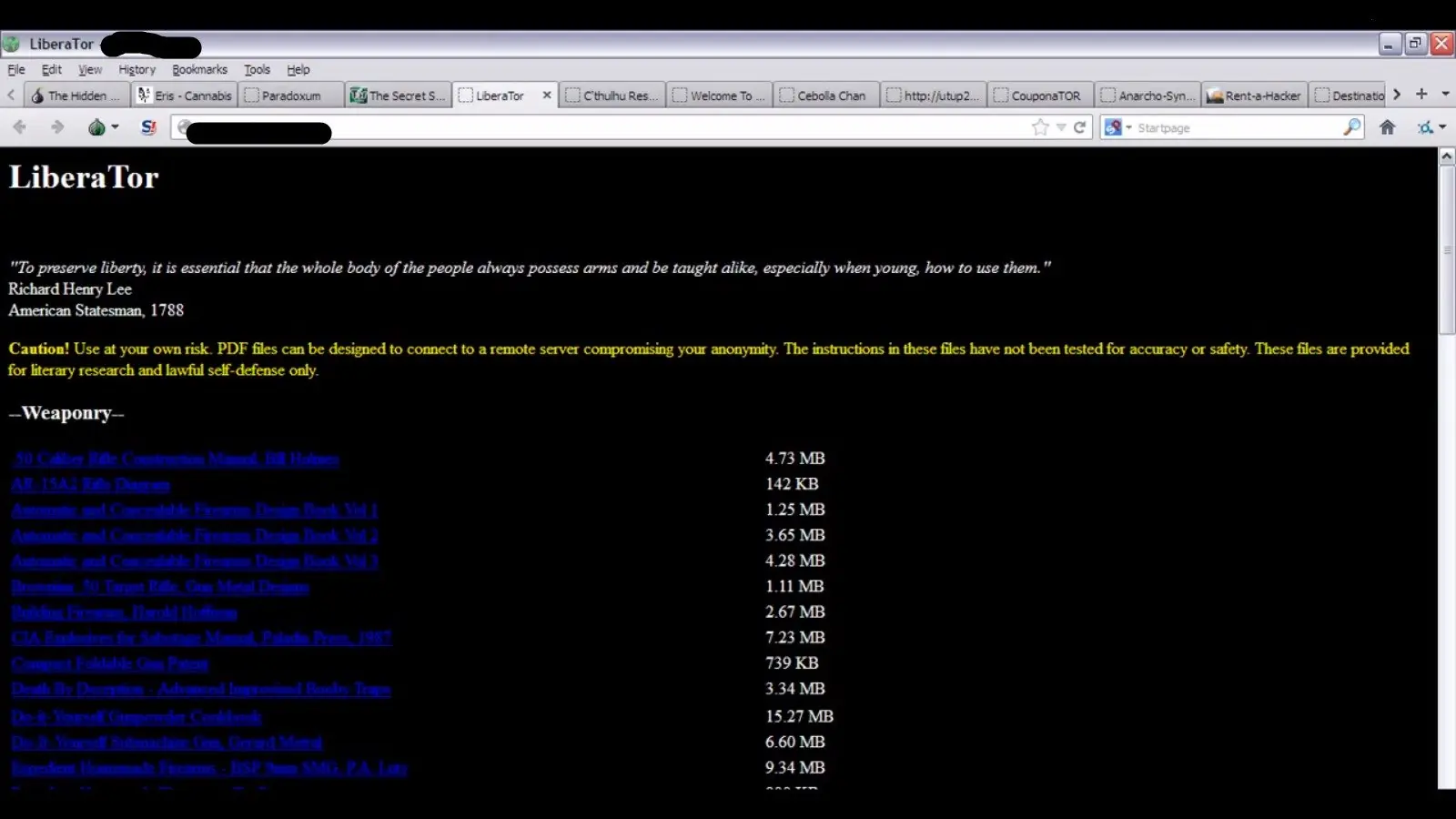Screen dimensions: 1456x819
Task: Switch to the CouponaTOR tab
Action: click(x=1039, y=96)
